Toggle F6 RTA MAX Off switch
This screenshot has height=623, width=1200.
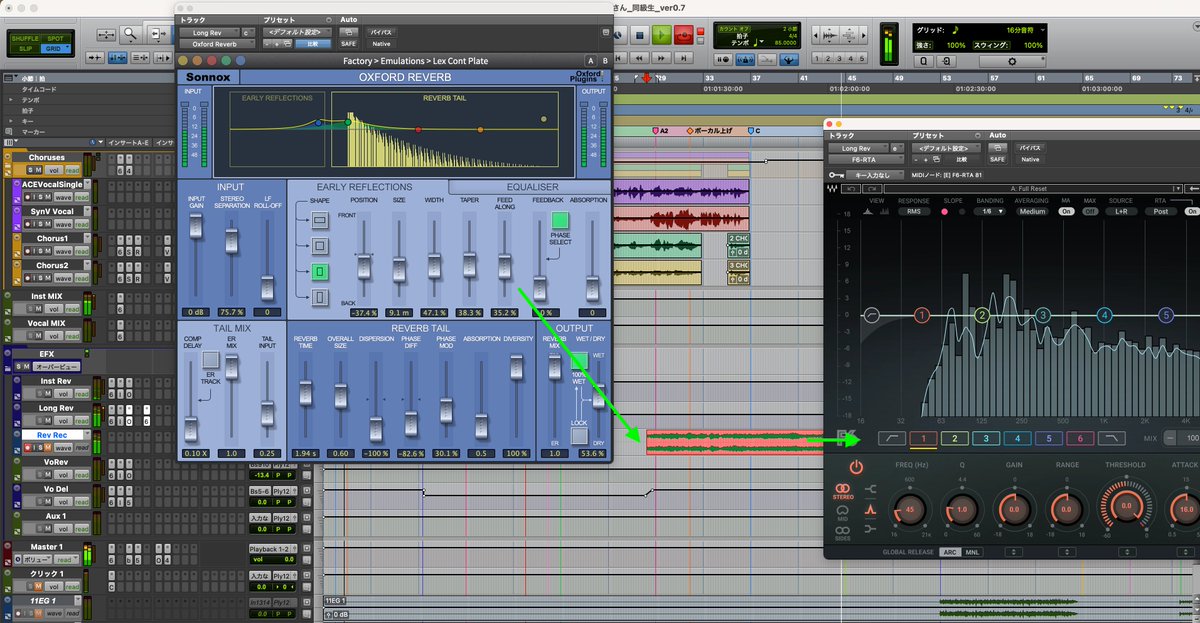(1090, 211)
